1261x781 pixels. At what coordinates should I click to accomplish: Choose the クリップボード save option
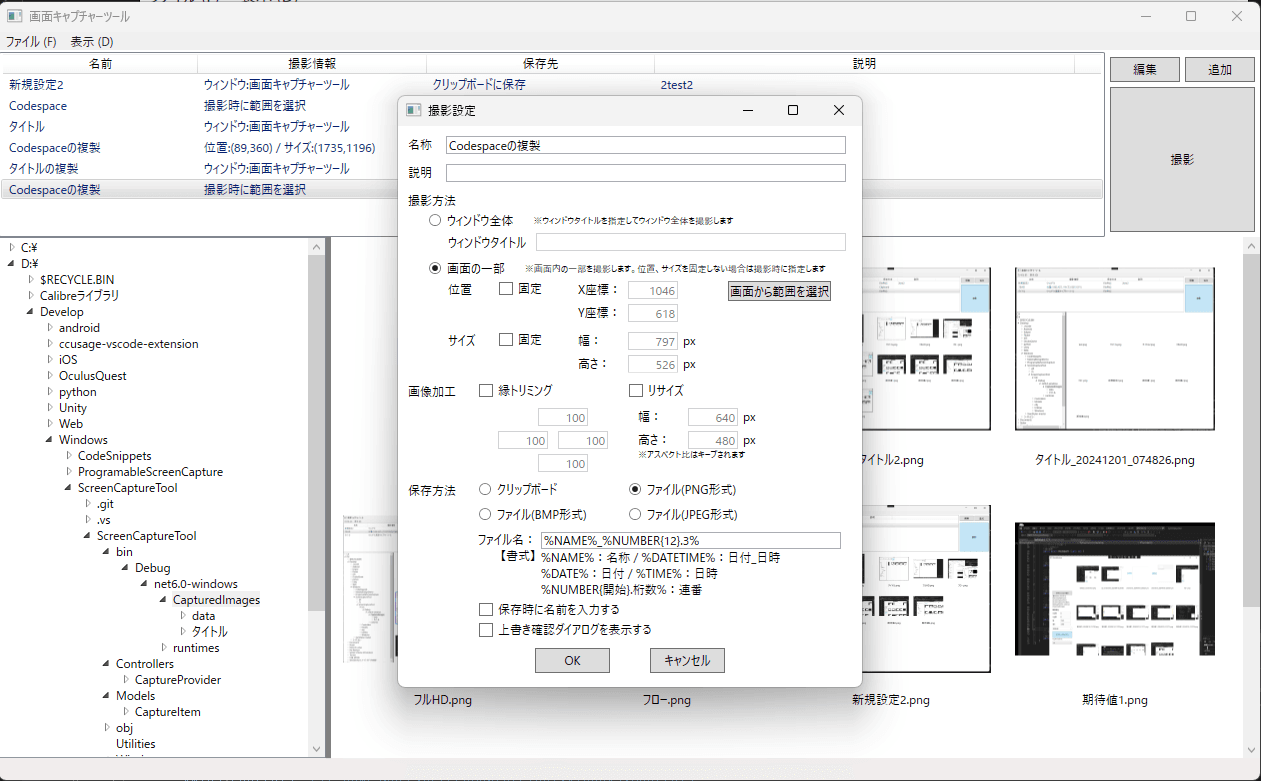[x=485, y=490]
